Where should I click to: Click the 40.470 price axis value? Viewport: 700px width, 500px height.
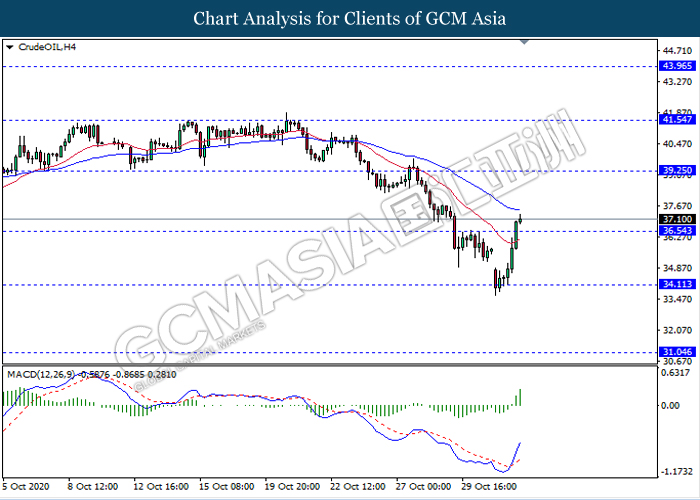677,144
